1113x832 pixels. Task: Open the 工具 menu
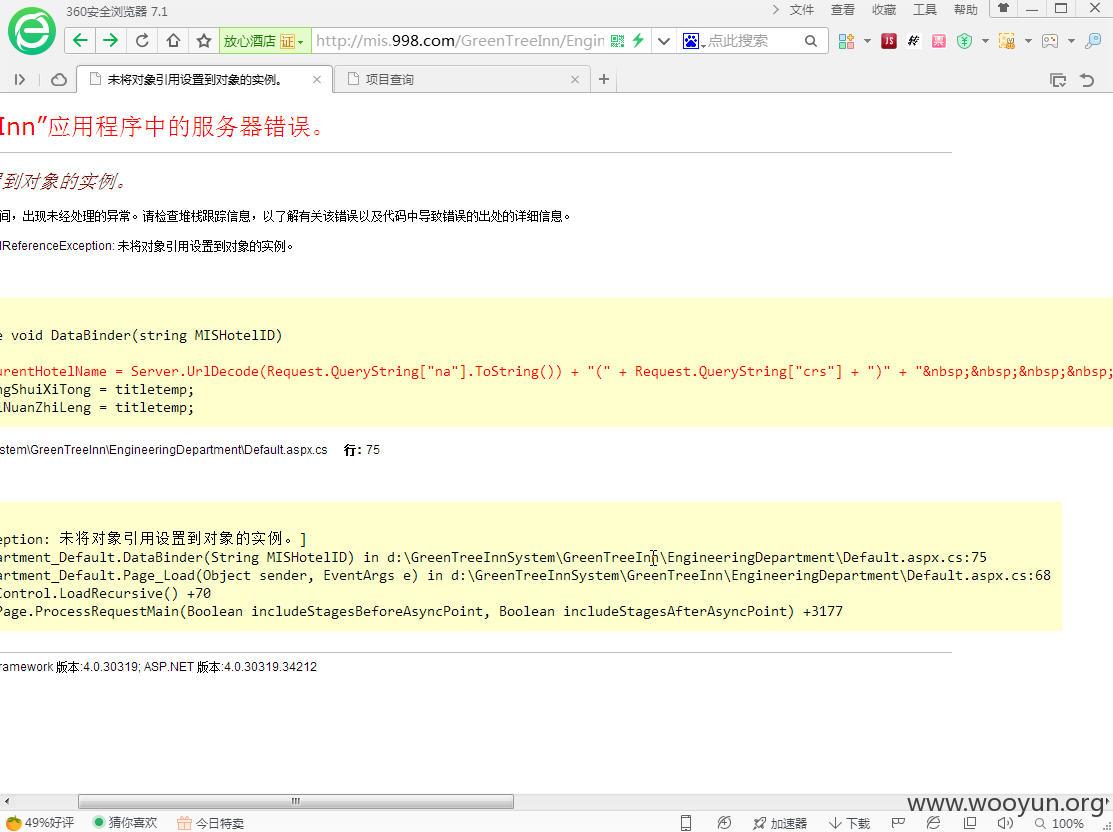pos(925,10)
